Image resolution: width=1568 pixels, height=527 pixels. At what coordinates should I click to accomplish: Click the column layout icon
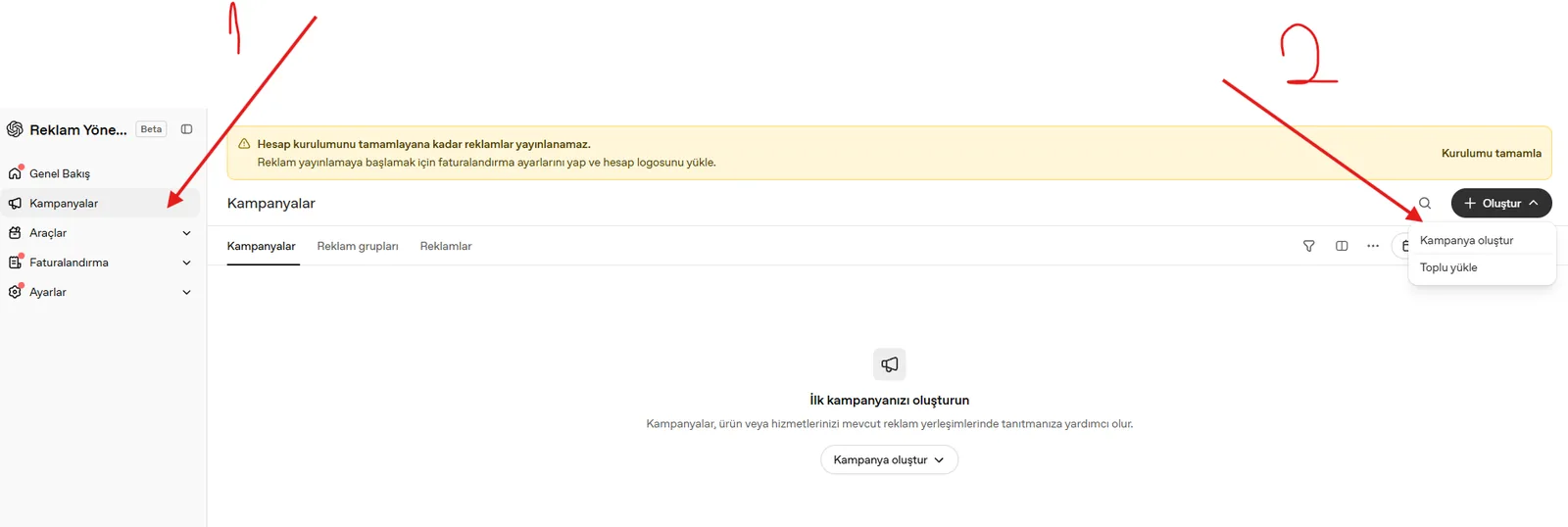(1342, 246)
